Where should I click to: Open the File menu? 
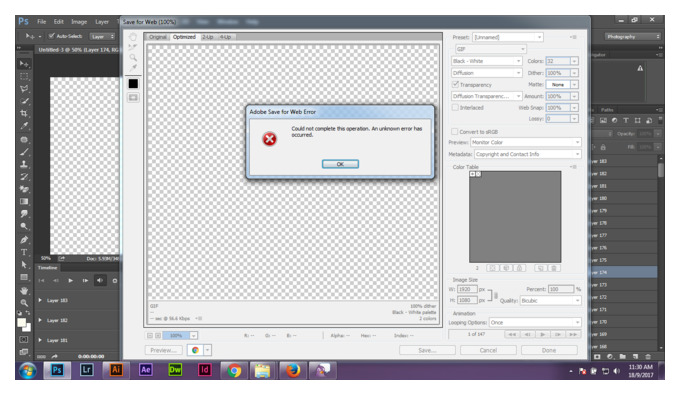tap(42, 21)
